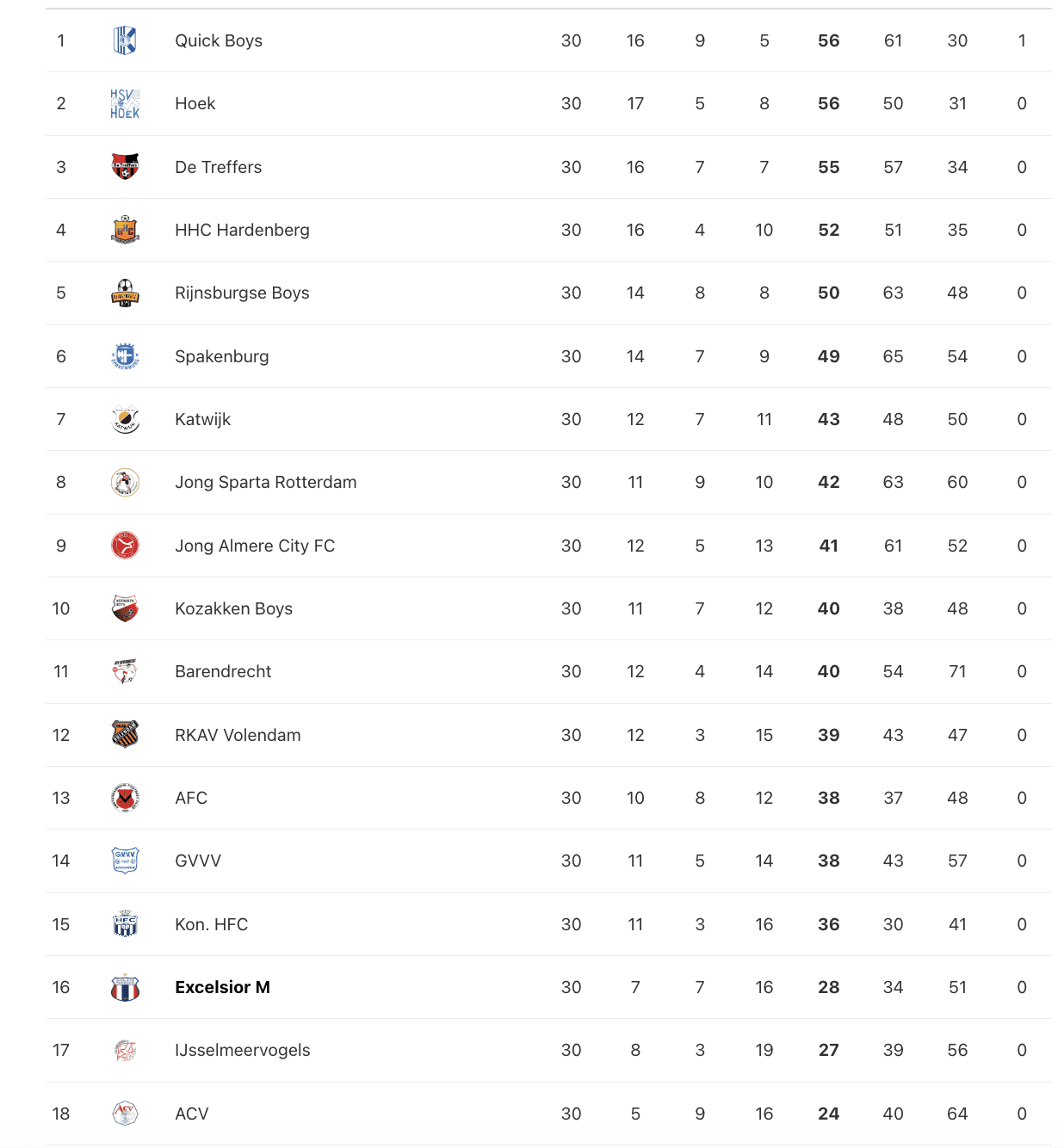
Task: Click the Excelsior M club crest
Action: [125, 987]
